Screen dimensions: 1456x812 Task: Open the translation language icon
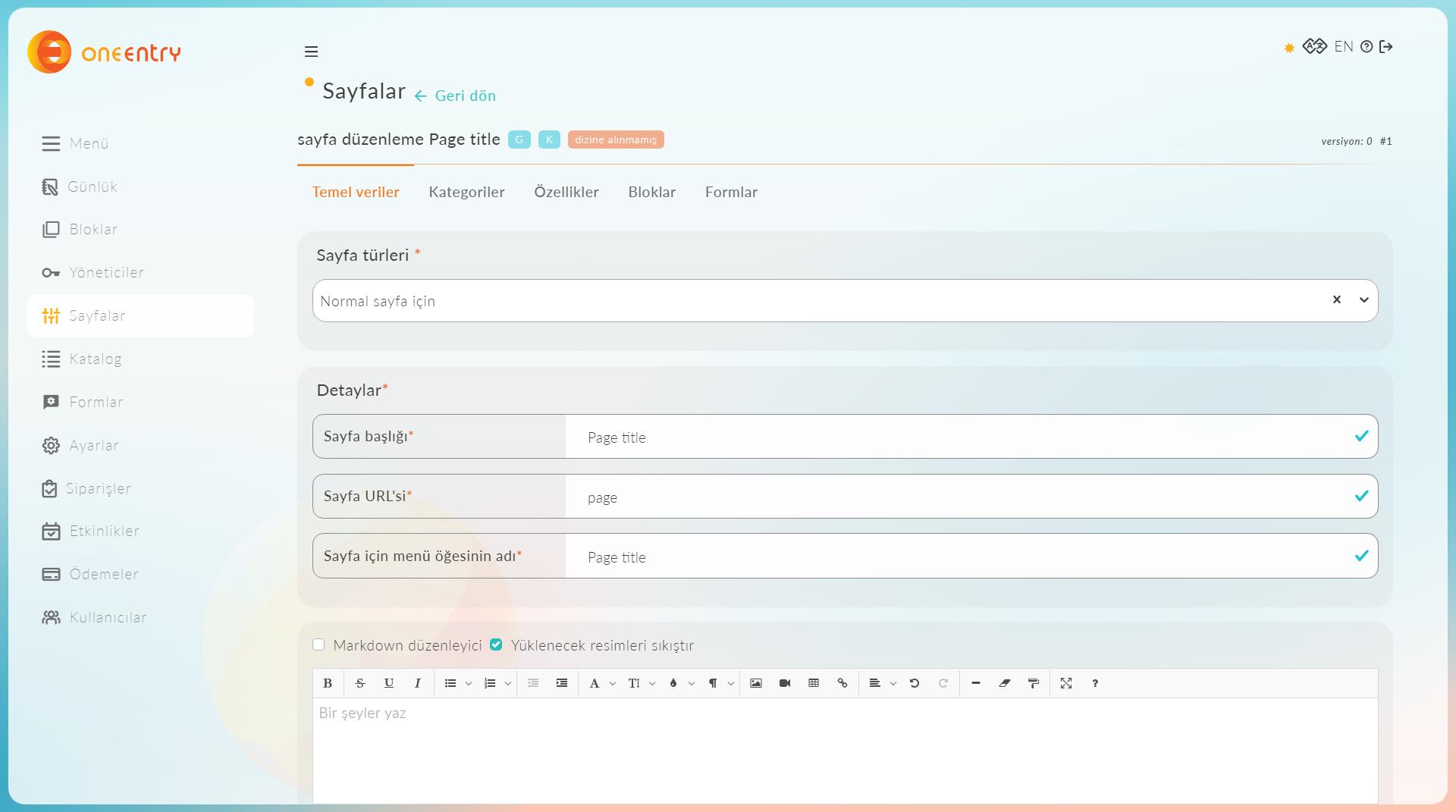(x=1315, y=46)
